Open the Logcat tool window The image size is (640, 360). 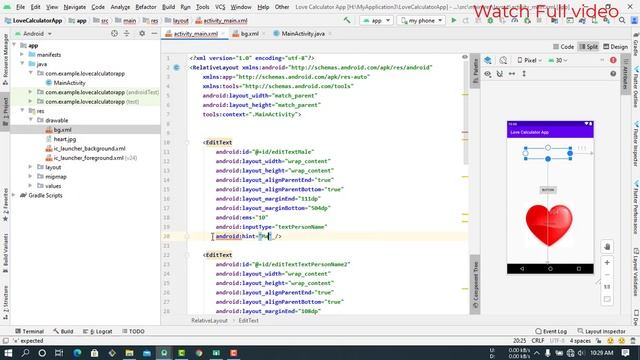pyautogui.click(x=98, y=331)
